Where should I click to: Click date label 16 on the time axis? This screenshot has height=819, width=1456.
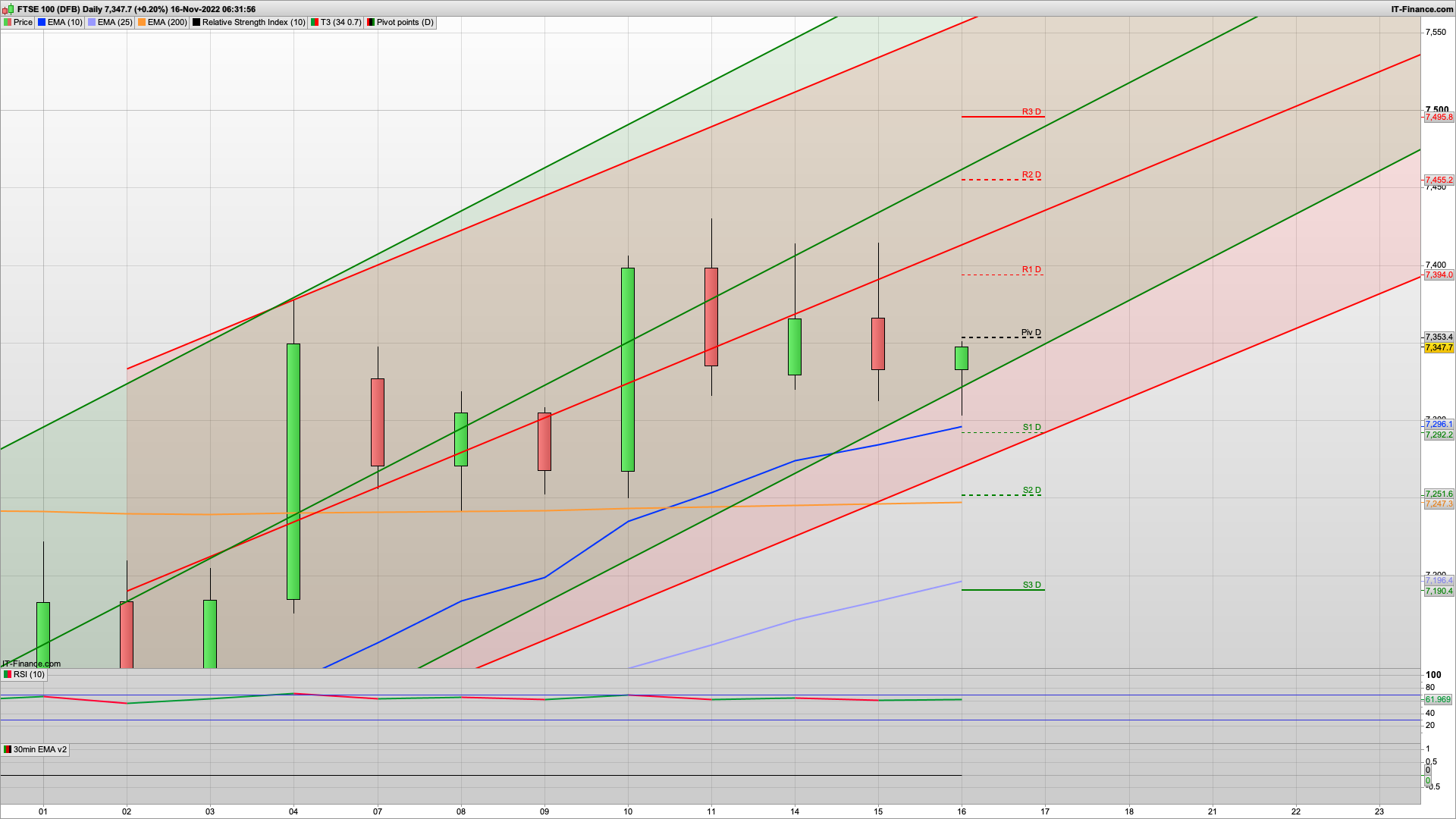point(962,811)
